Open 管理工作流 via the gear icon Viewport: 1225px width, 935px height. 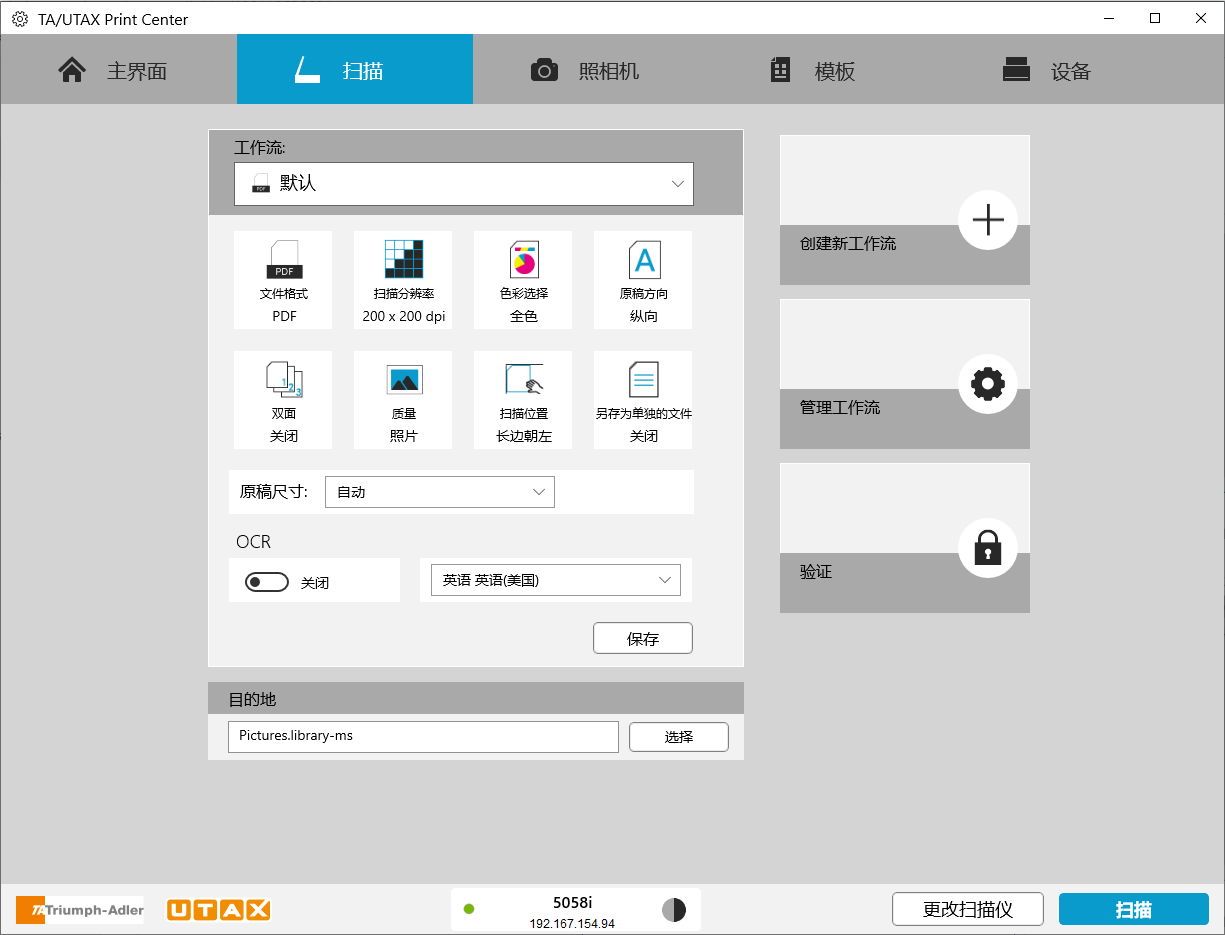pyautogui.click(x=988, y=384)
